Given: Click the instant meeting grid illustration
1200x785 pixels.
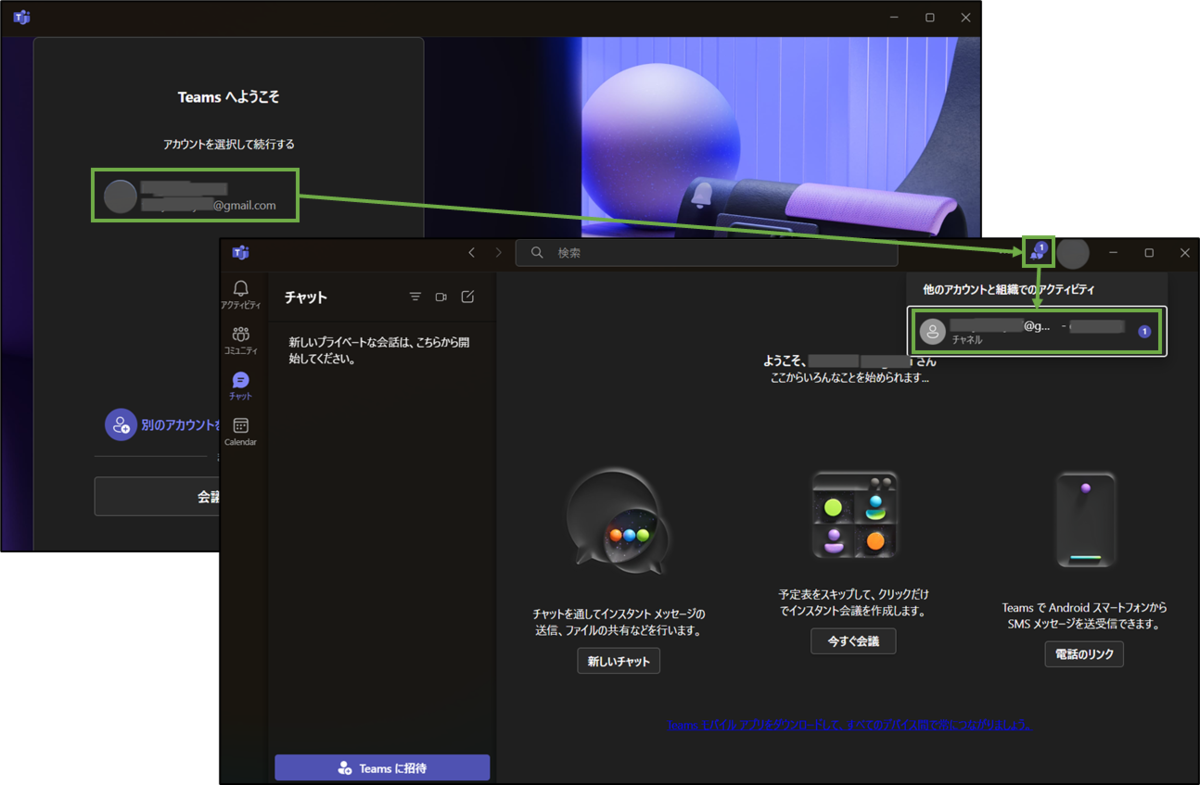Looking at the screenshot, I should pyautogui.click(x=854, y=515).
